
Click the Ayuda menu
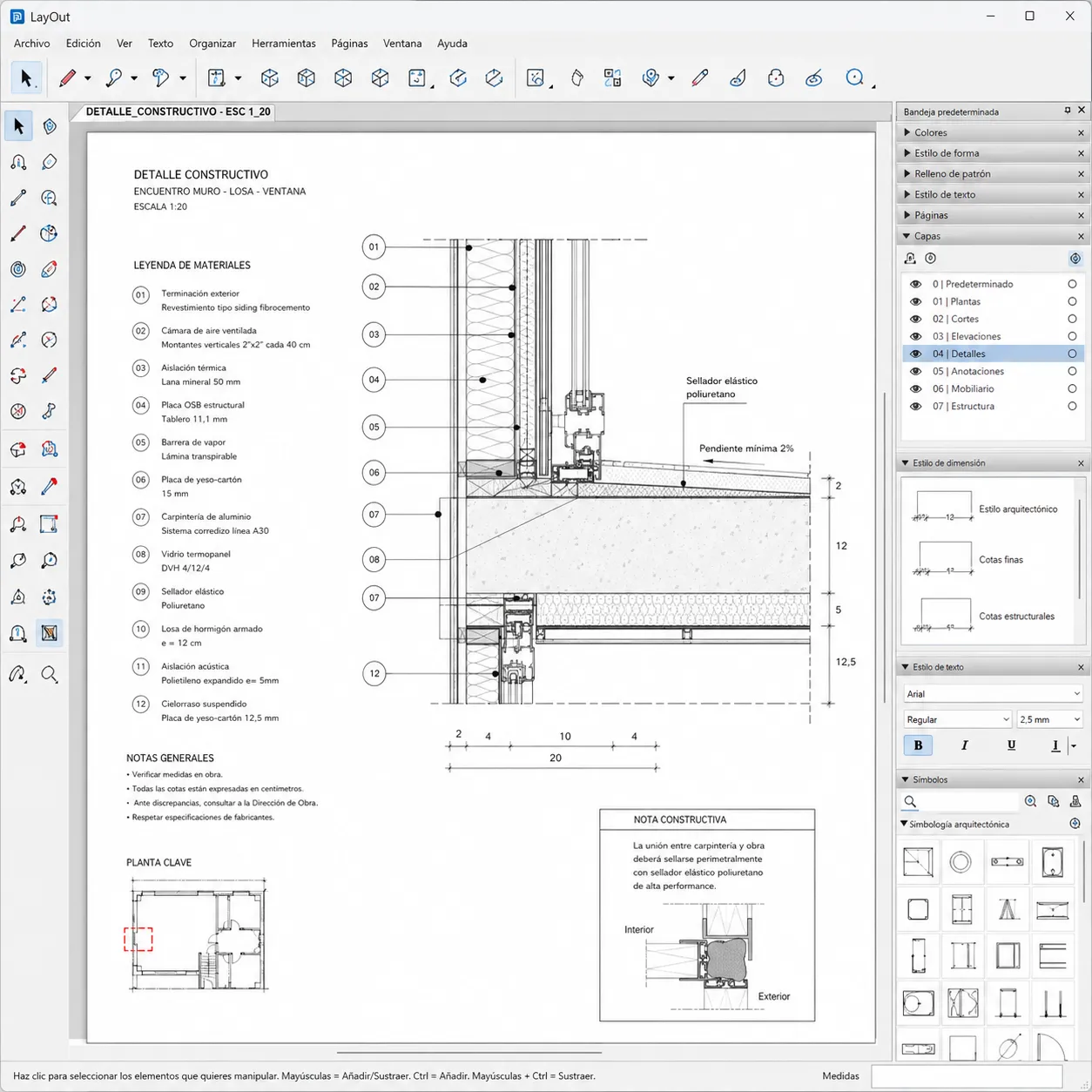point(452,43)
